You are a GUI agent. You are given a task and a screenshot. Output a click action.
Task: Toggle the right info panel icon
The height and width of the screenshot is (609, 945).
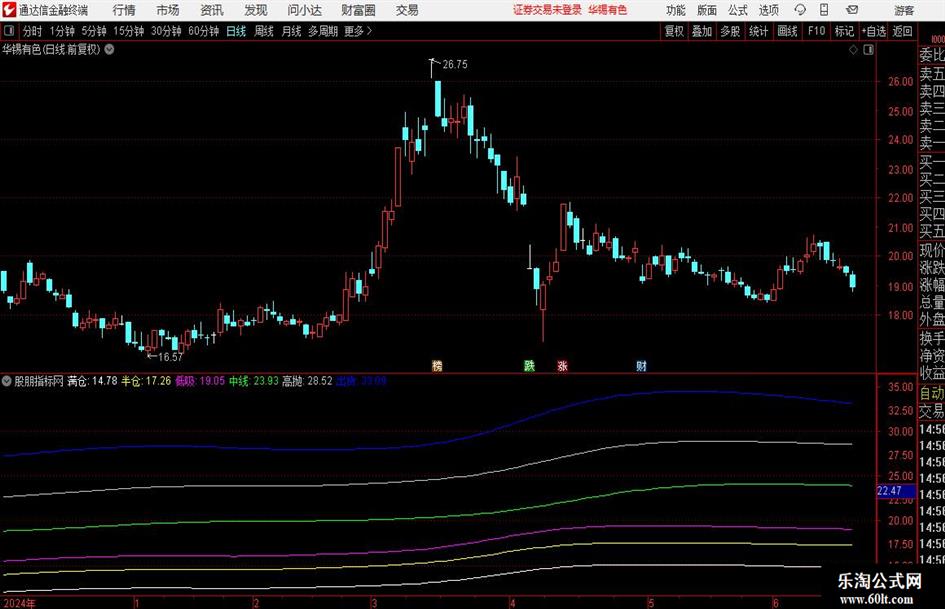[868, 49]
